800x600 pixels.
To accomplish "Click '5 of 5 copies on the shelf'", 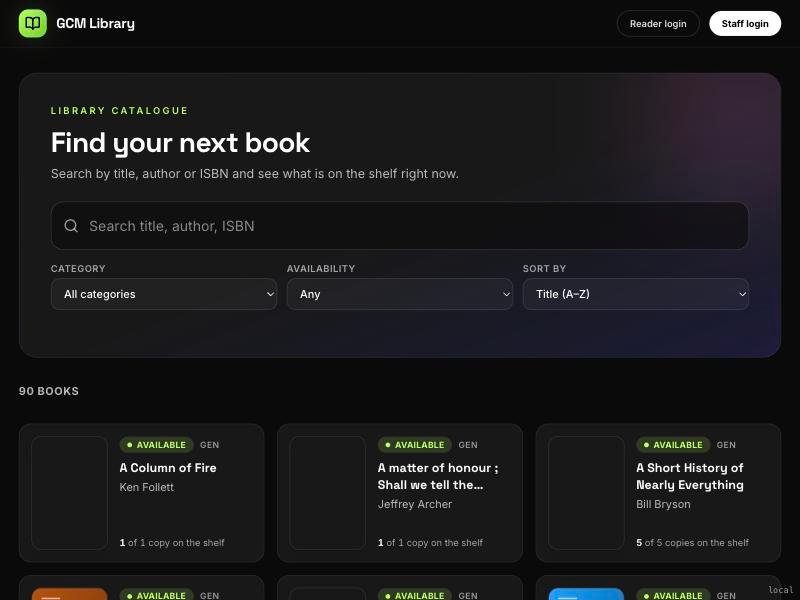I will coord(692,543).
